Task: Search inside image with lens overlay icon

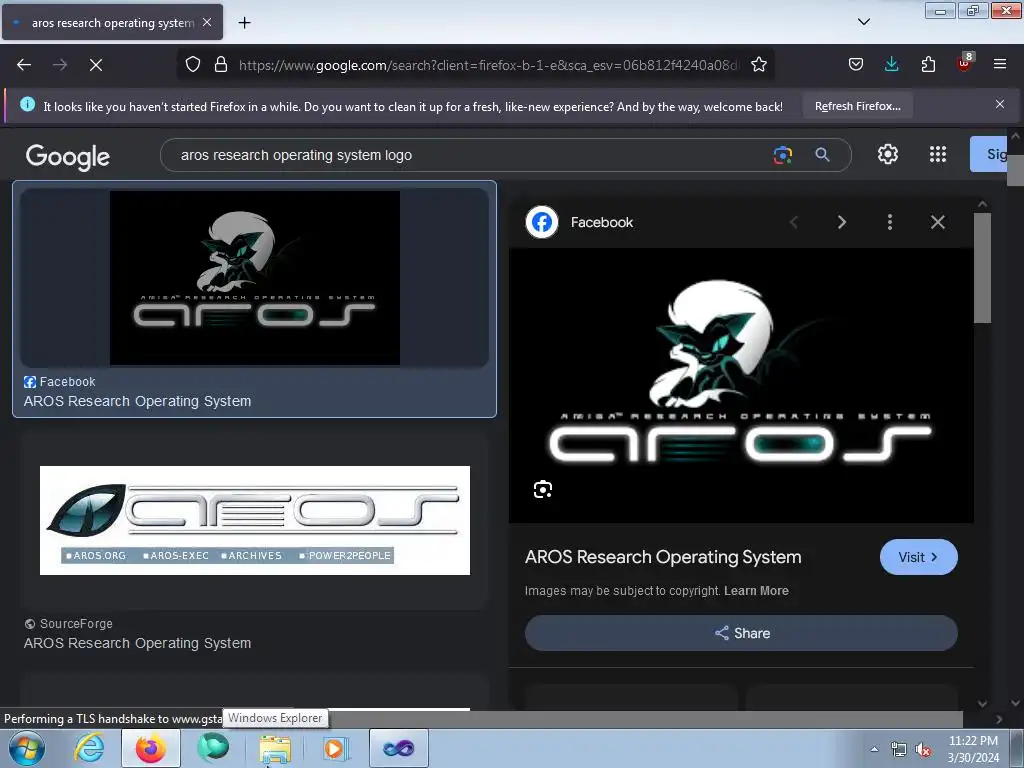Action: 543,489
